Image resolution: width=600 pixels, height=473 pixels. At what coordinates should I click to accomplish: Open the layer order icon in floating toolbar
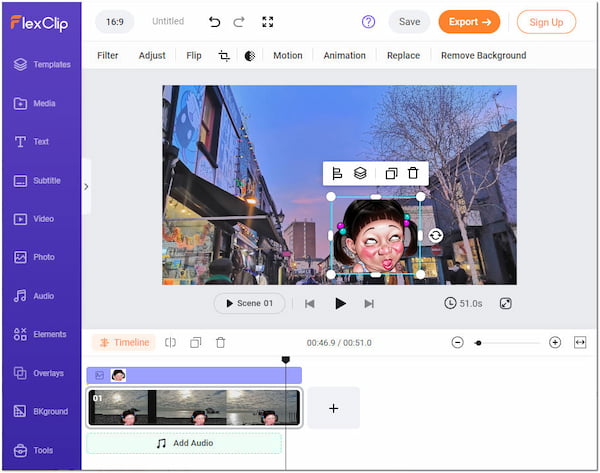tap(360, 173)
